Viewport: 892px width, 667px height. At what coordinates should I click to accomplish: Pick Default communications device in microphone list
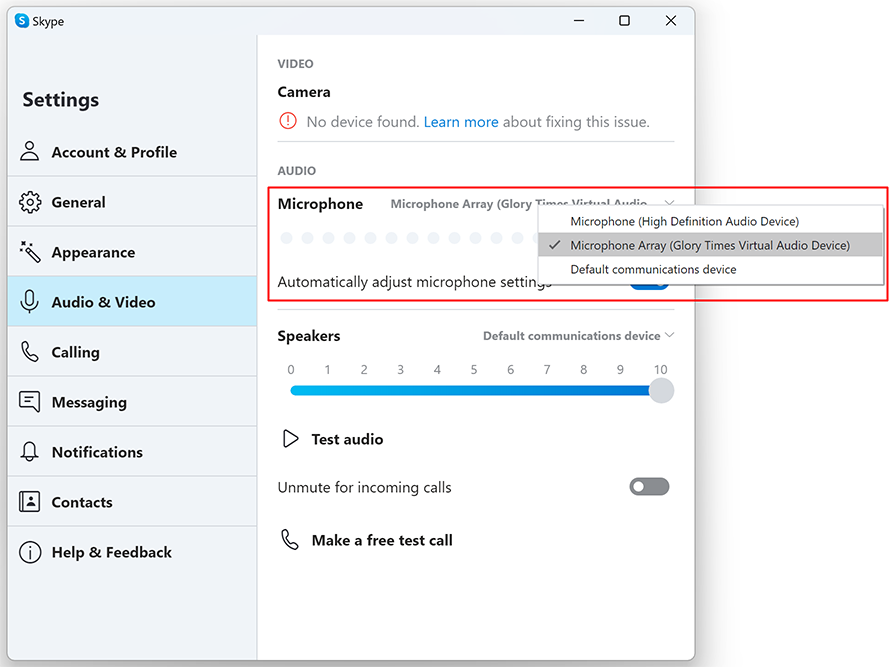[x=711, y=269]
